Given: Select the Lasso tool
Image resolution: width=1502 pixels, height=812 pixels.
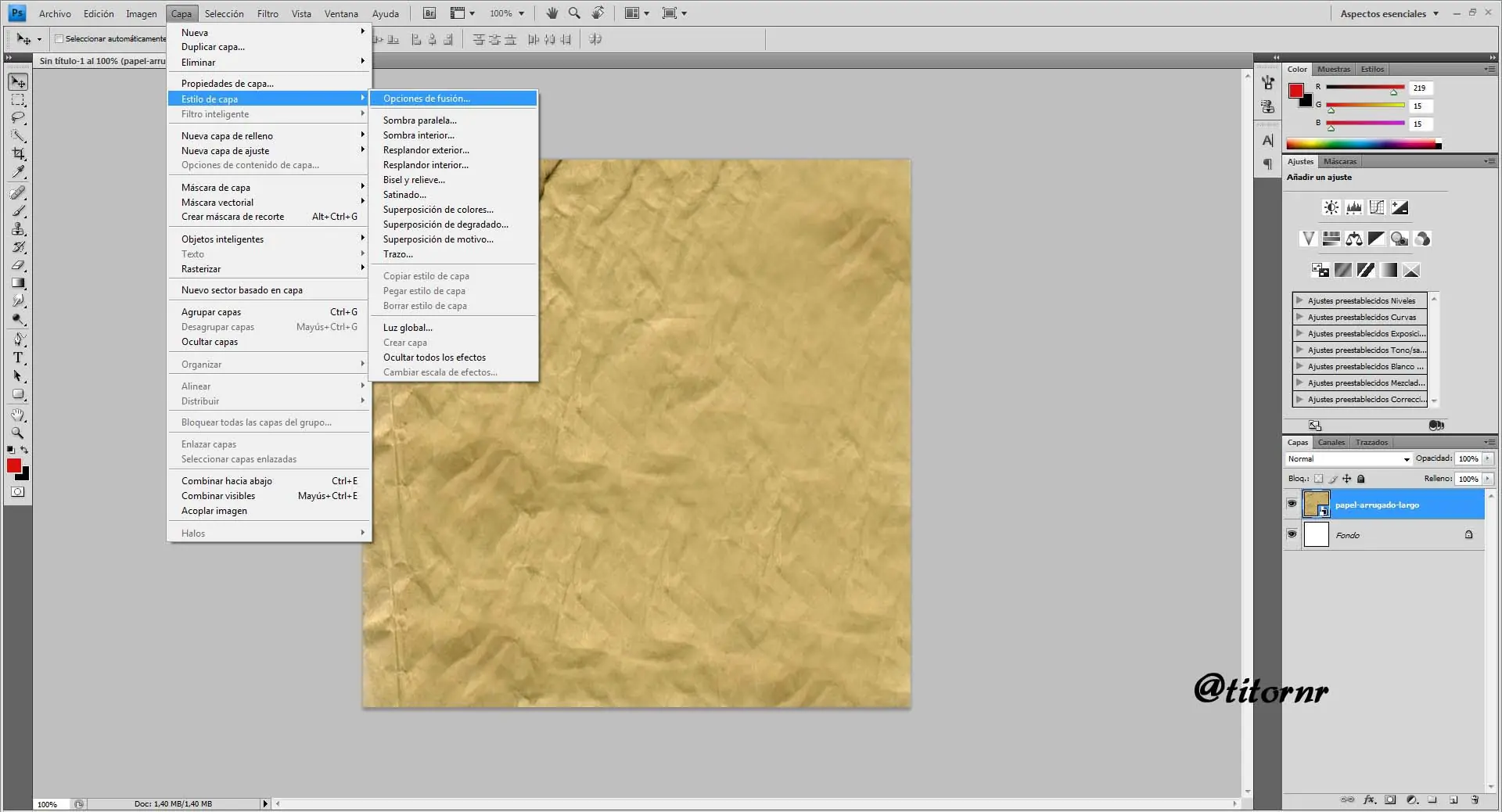Looking at the screenshot, I should [x=18, y=118].
